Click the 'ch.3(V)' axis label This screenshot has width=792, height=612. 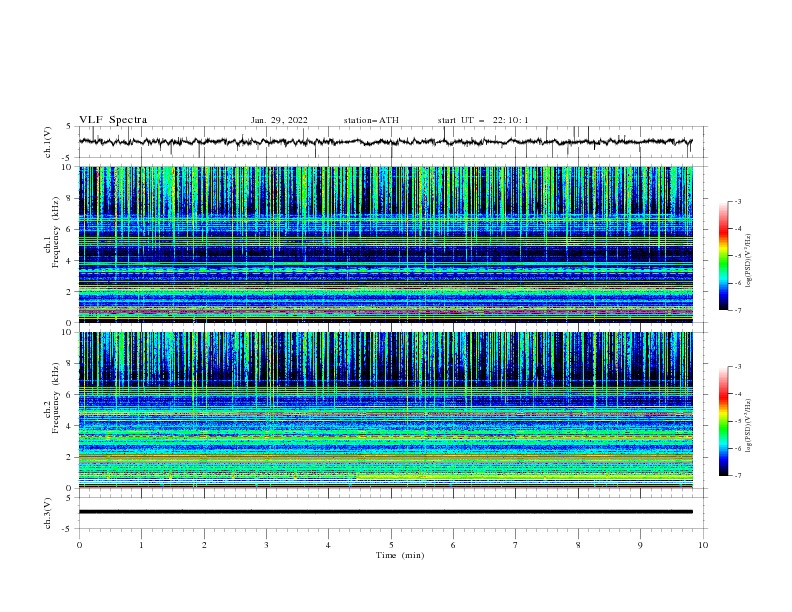[x=48, y=514]
